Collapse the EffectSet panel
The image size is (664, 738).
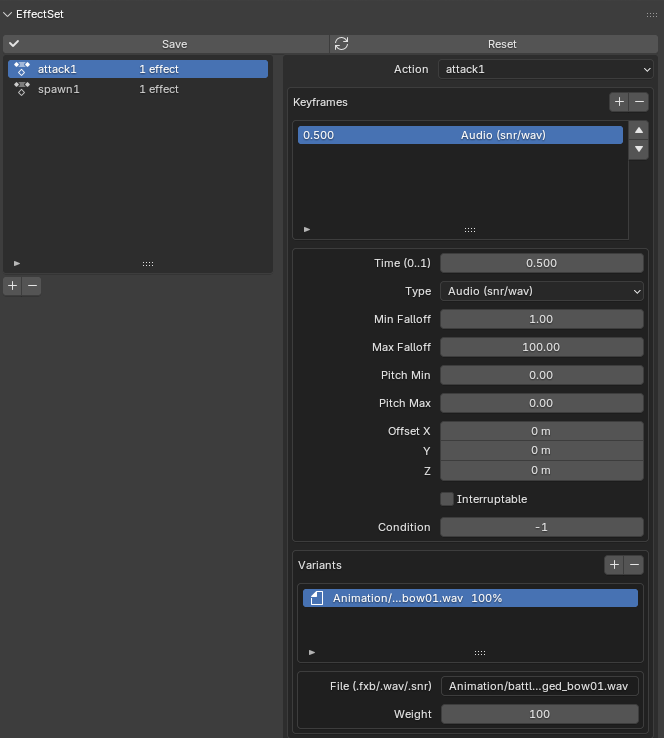(x=8, y=15)
